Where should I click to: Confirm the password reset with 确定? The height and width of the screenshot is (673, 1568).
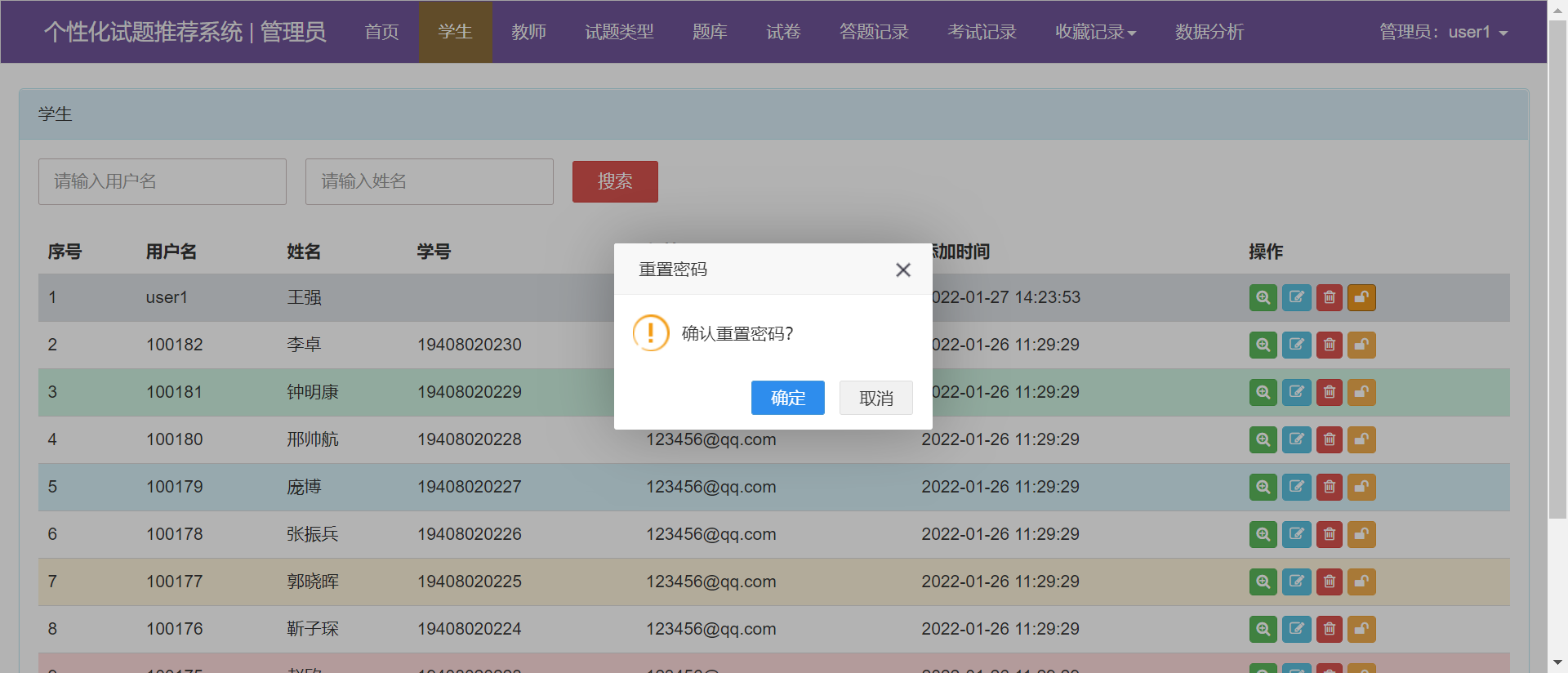click(x=787, y=398)
